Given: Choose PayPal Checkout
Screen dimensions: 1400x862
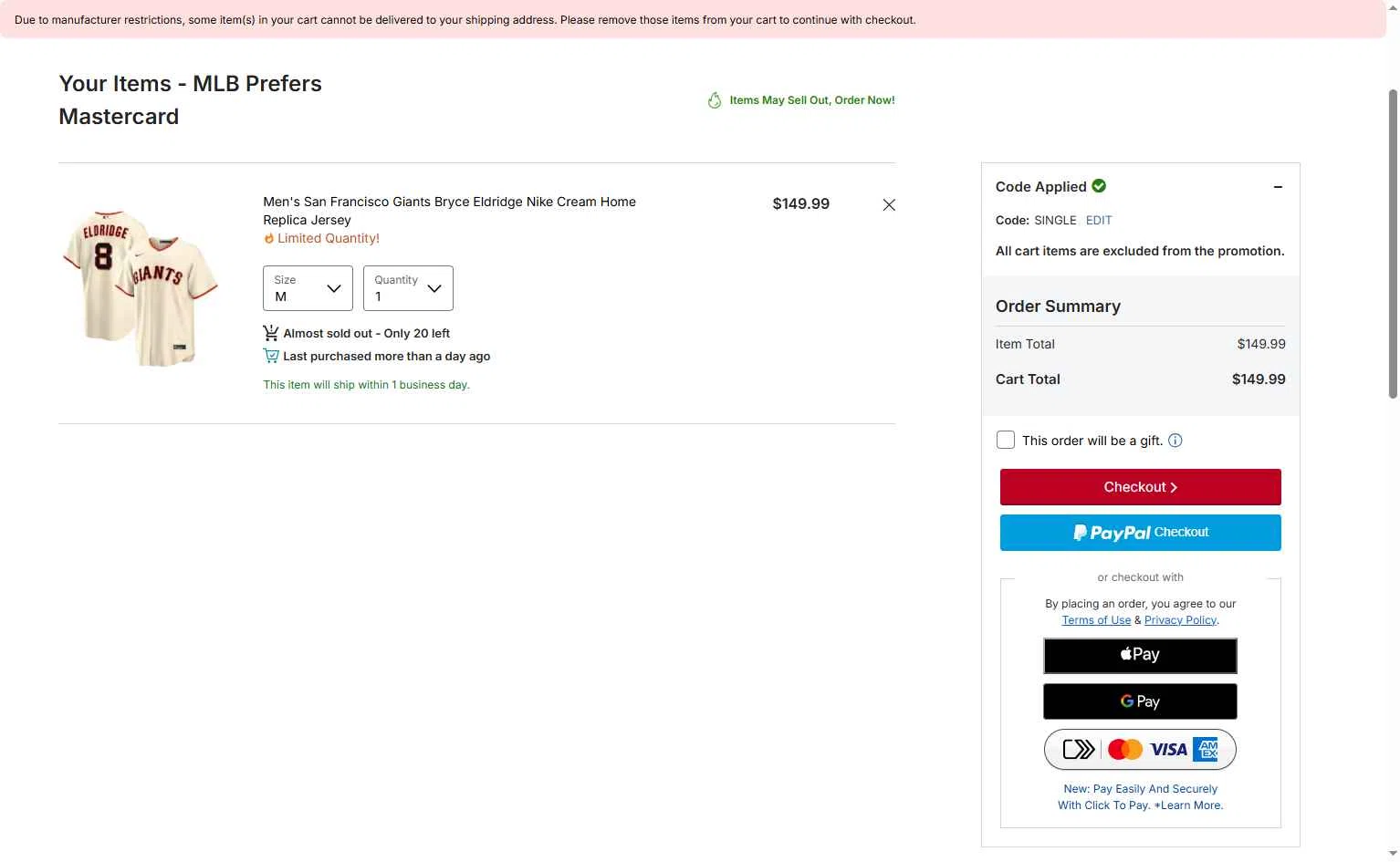Looking at the screenshot, I should (1140, 533).
